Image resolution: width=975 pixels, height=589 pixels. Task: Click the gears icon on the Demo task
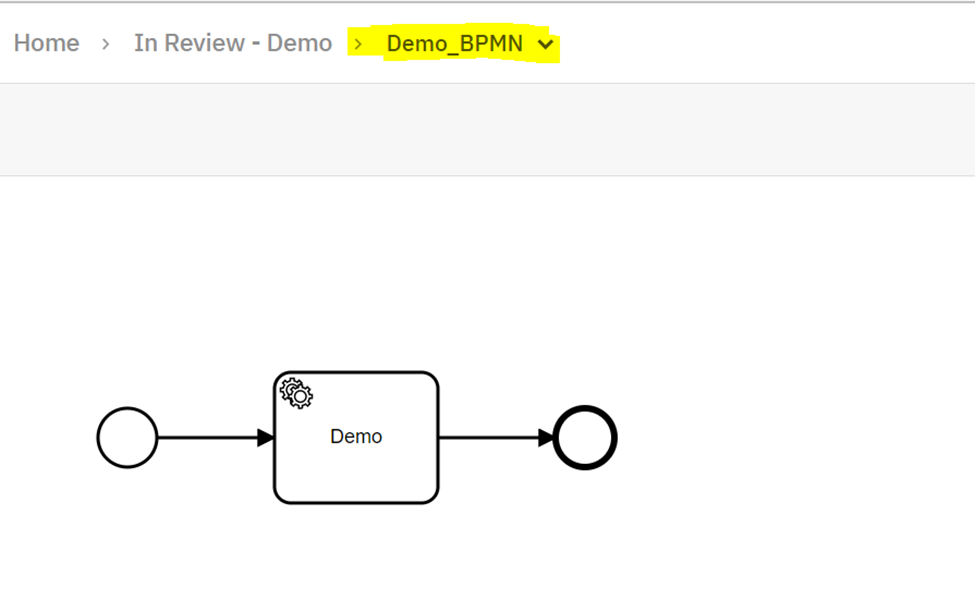(298, 392)
